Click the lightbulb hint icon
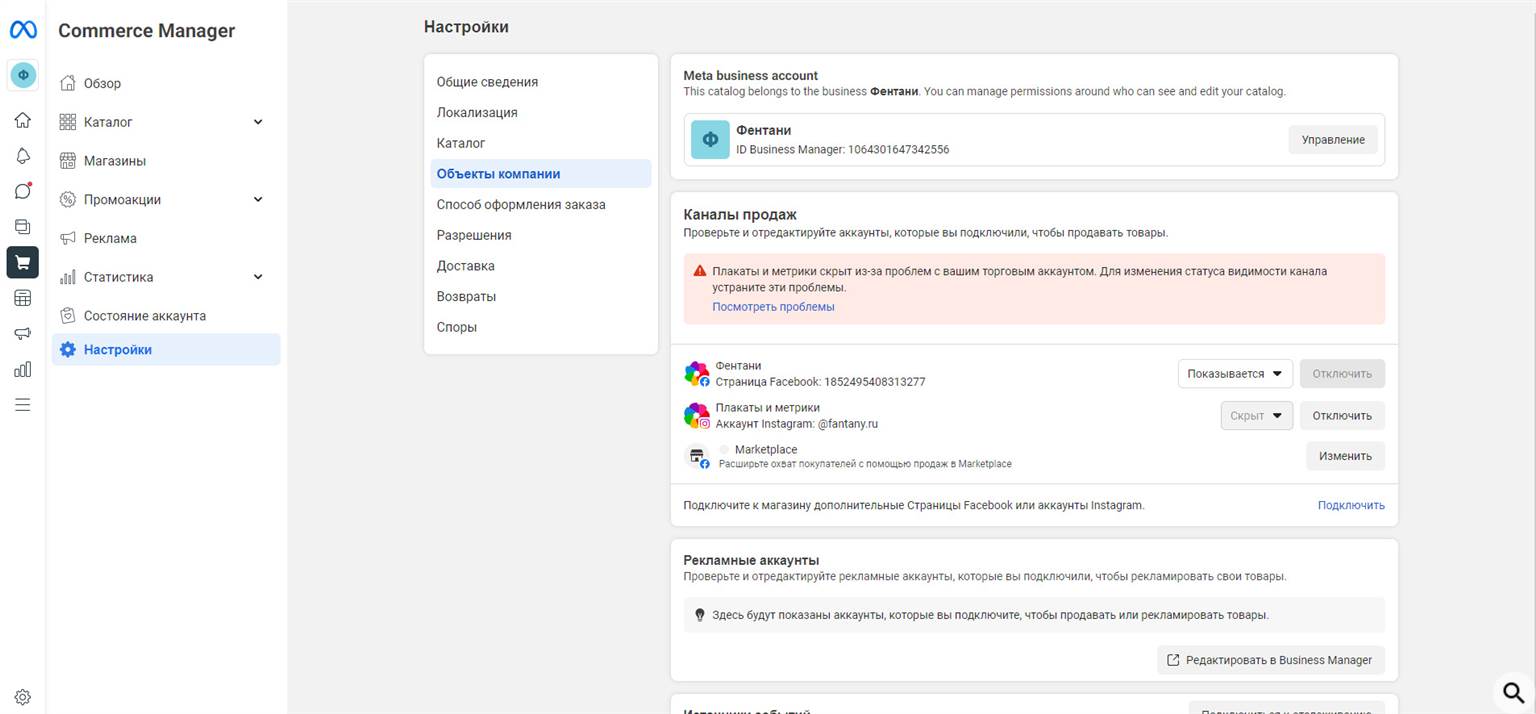This screenshot has height=714, width=1536. coord(700,615)
